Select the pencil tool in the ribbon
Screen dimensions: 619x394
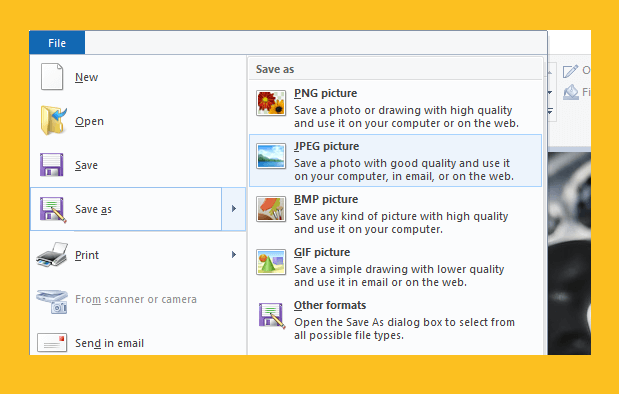coord(570,71)
